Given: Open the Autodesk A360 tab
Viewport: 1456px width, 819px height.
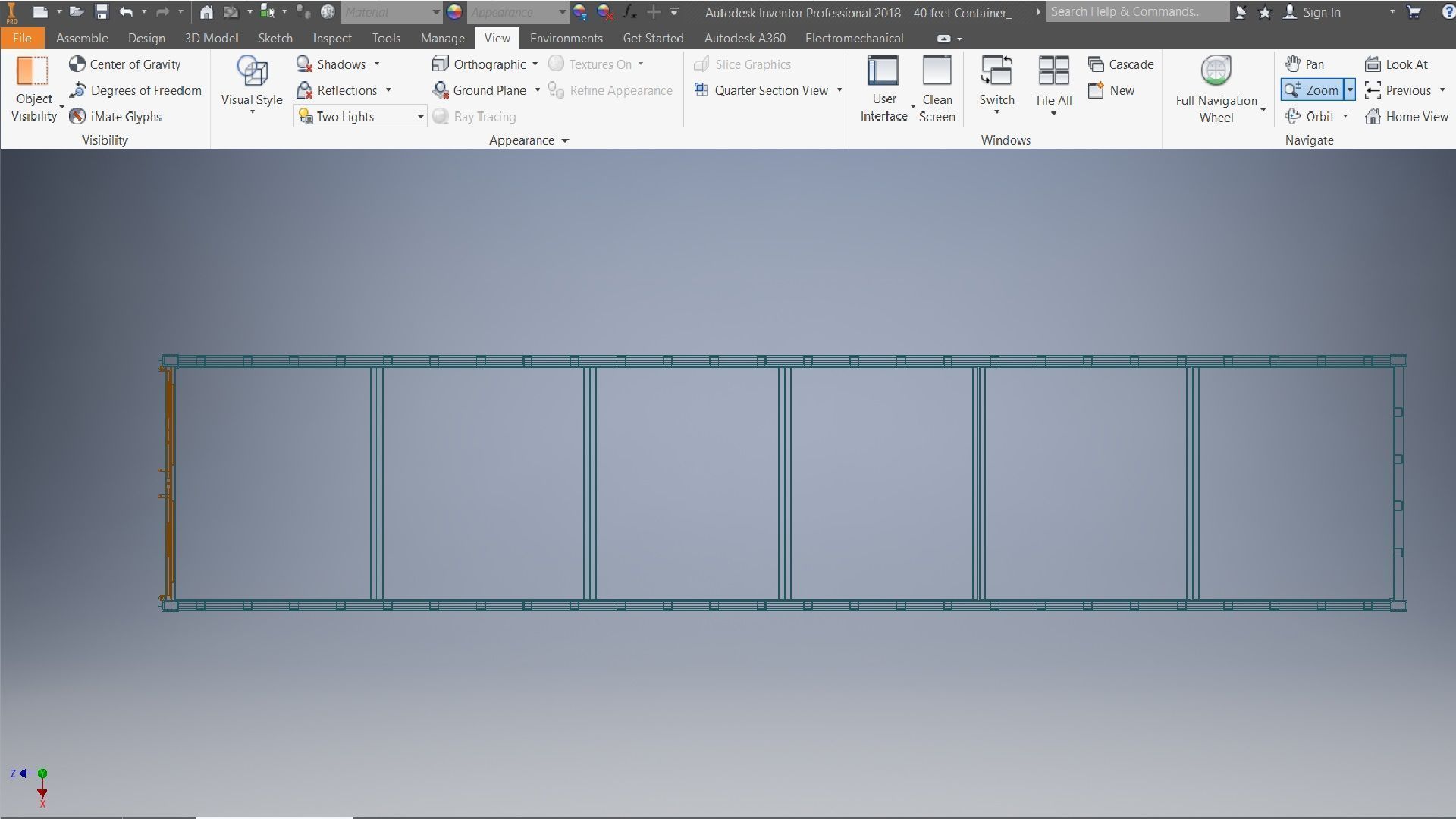Looking at the screenshot, I should pyautogui.click(x=745, y=38).
